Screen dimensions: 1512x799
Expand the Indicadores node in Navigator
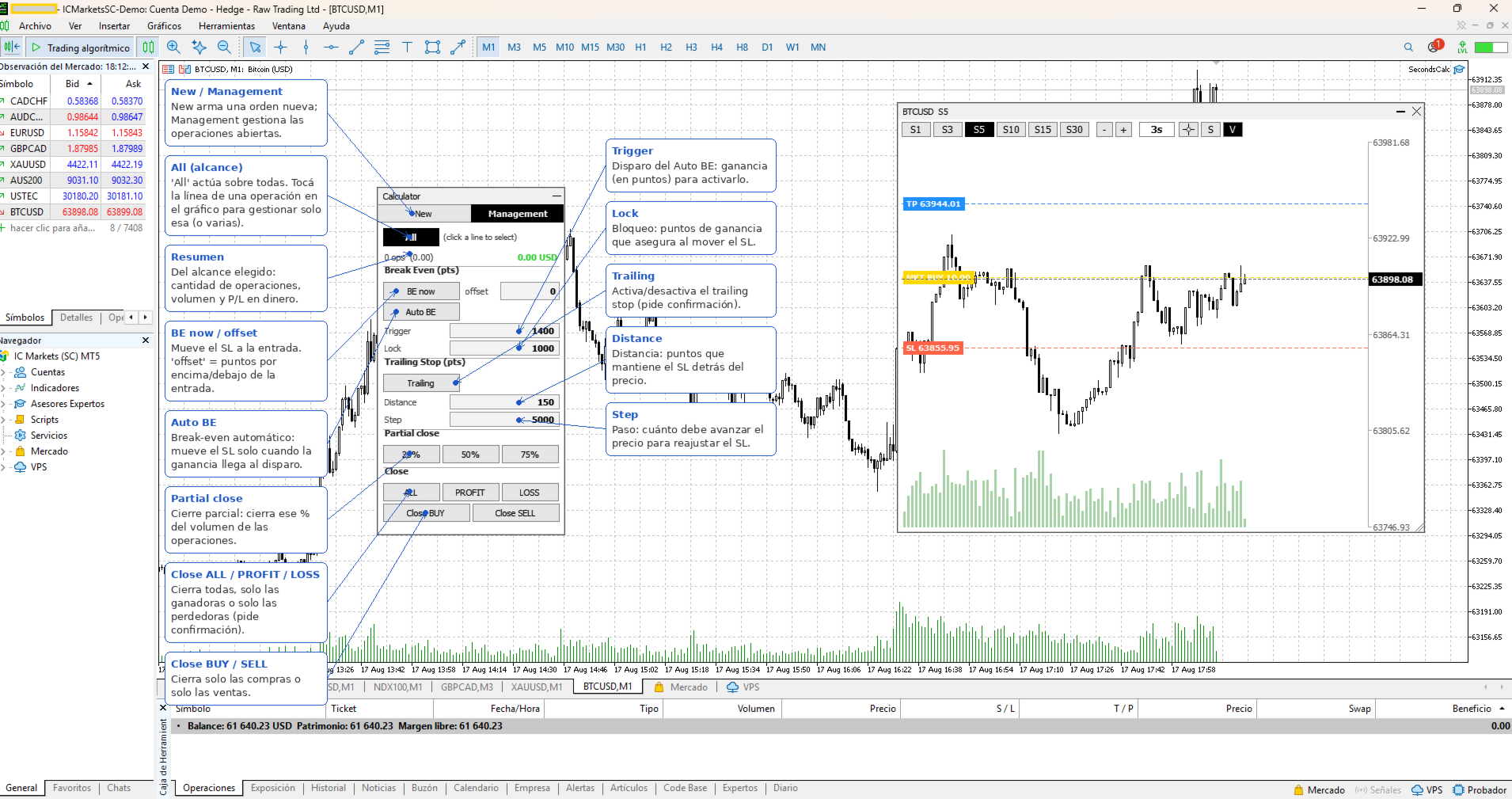4,388
